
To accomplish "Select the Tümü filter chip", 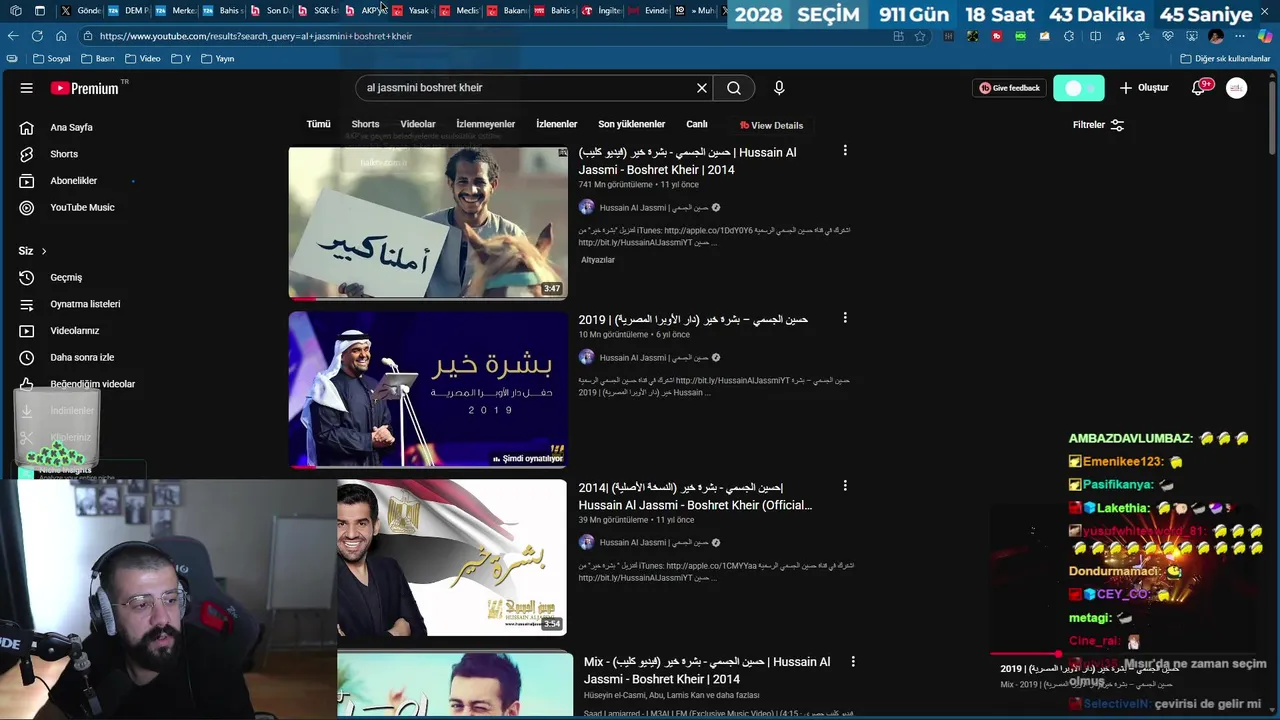I will (x=318, y=124).
